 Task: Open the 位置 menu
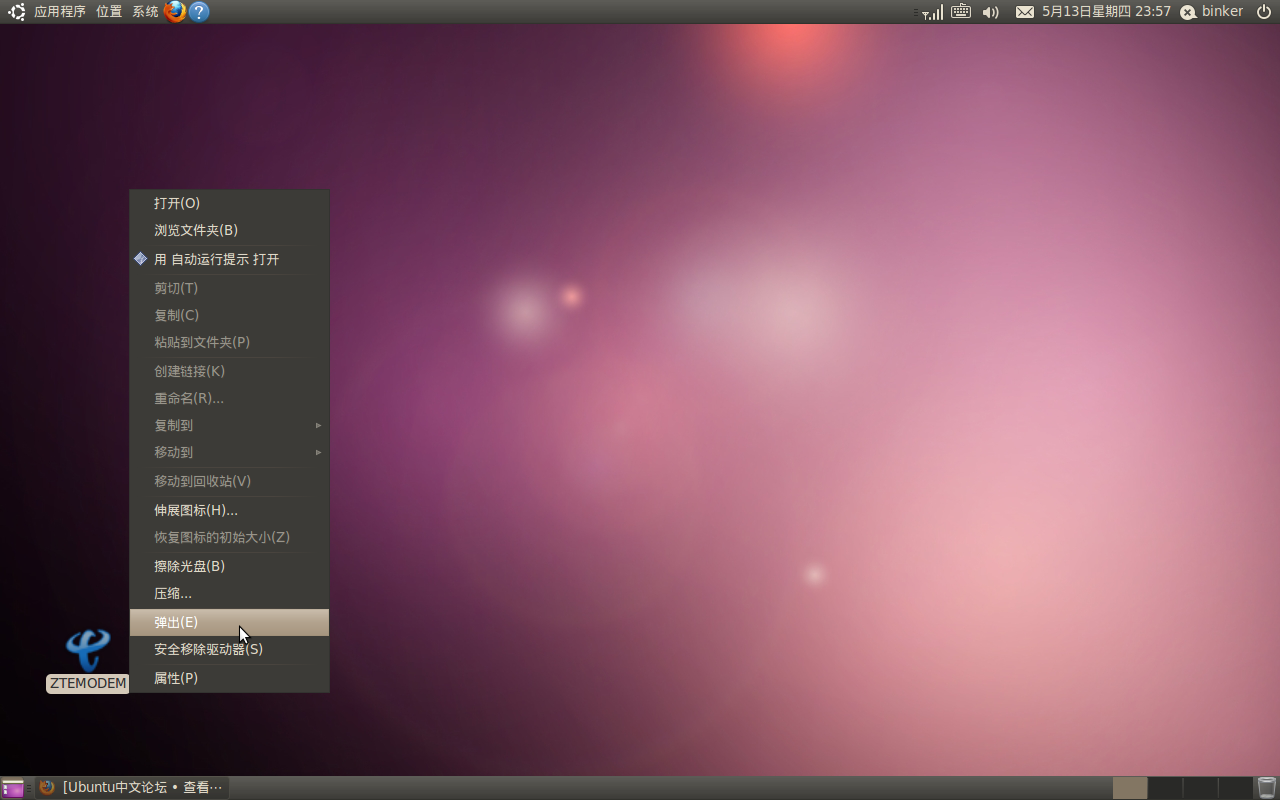click(x=109, y=12)
